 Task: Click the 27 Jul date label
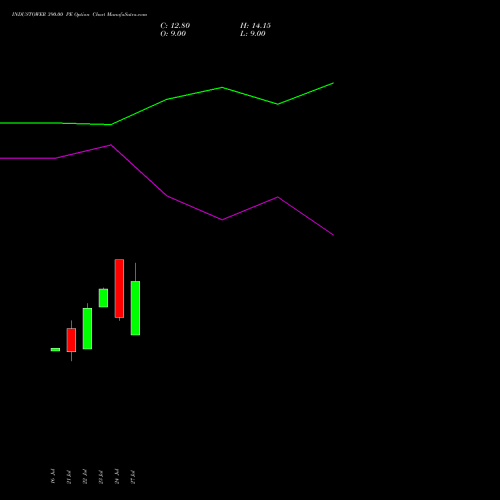[133, 477]
